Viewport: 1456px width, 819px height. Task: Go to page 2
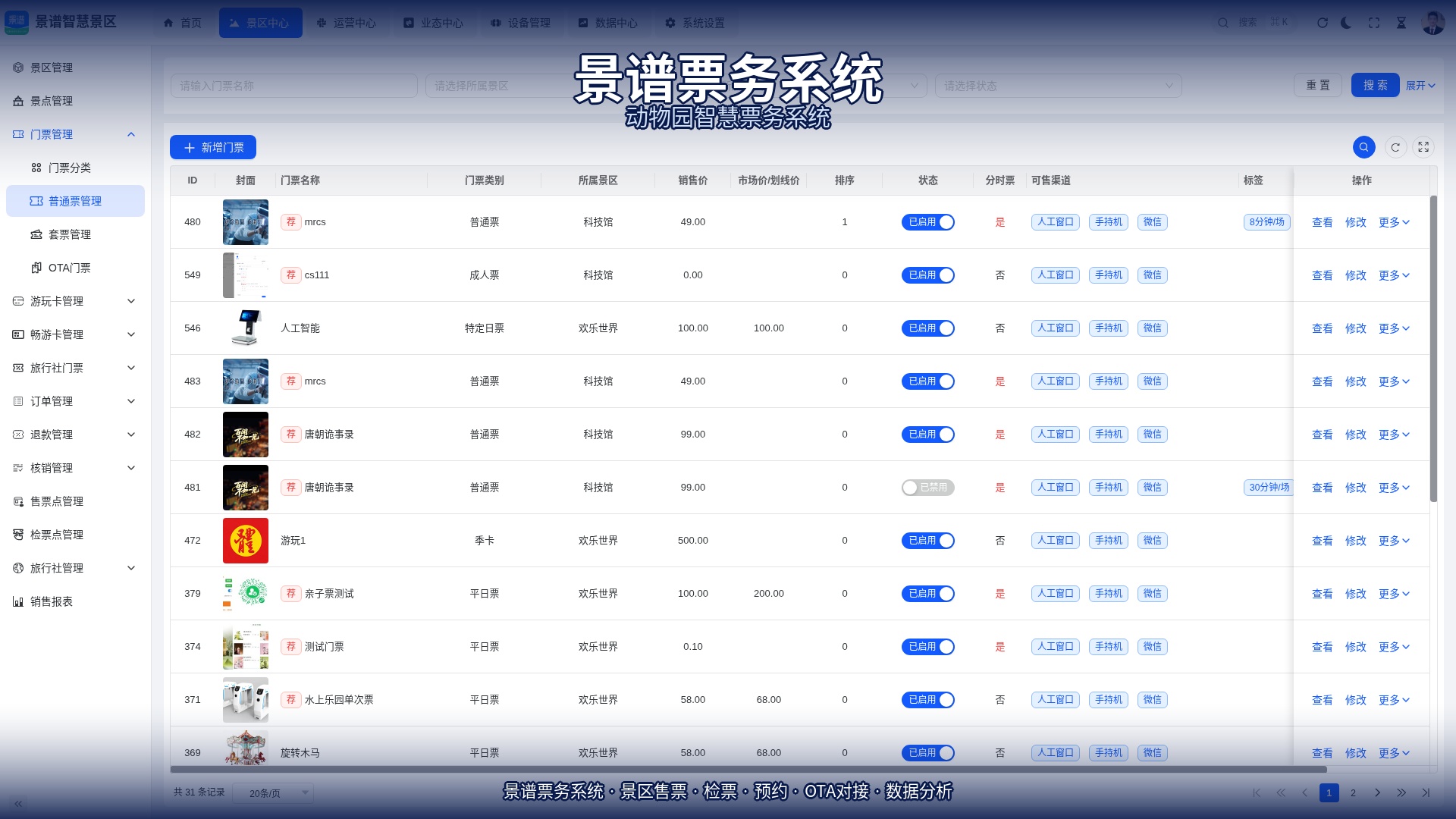(x=1353, y=793)
